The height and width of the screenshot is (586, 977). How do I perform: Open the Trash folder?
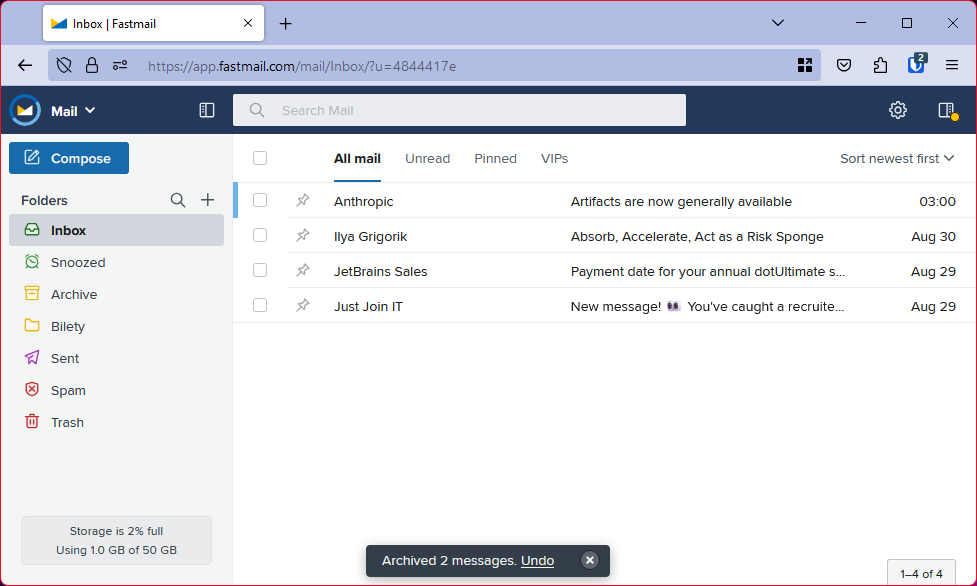point(117,422)
